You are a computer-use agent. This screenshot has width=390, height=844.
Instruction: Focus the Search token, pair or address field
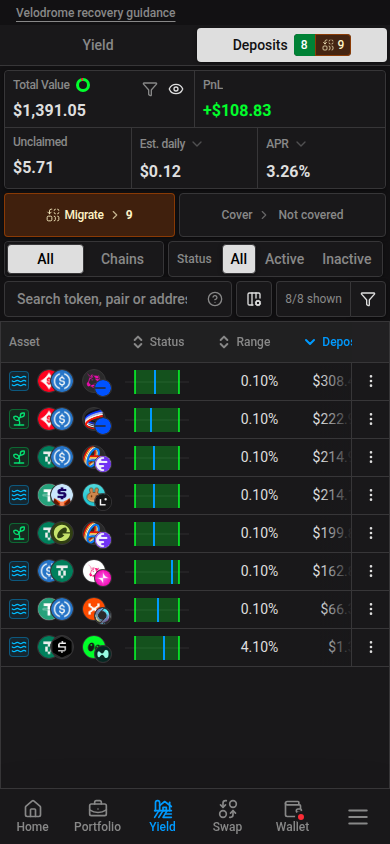pos(102,299)
